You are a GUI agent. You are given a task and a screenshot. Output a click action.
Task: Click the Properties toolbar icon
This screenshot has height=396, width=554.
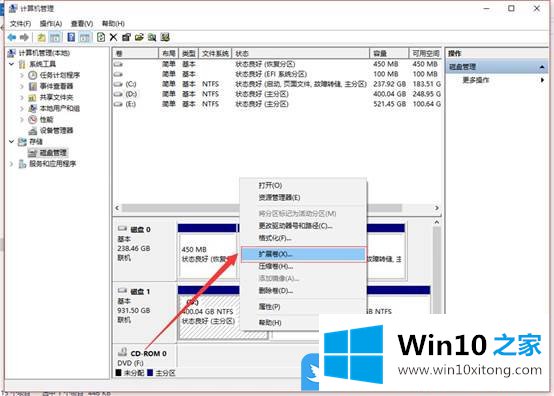pyautogui.click(x=126, y=37)
